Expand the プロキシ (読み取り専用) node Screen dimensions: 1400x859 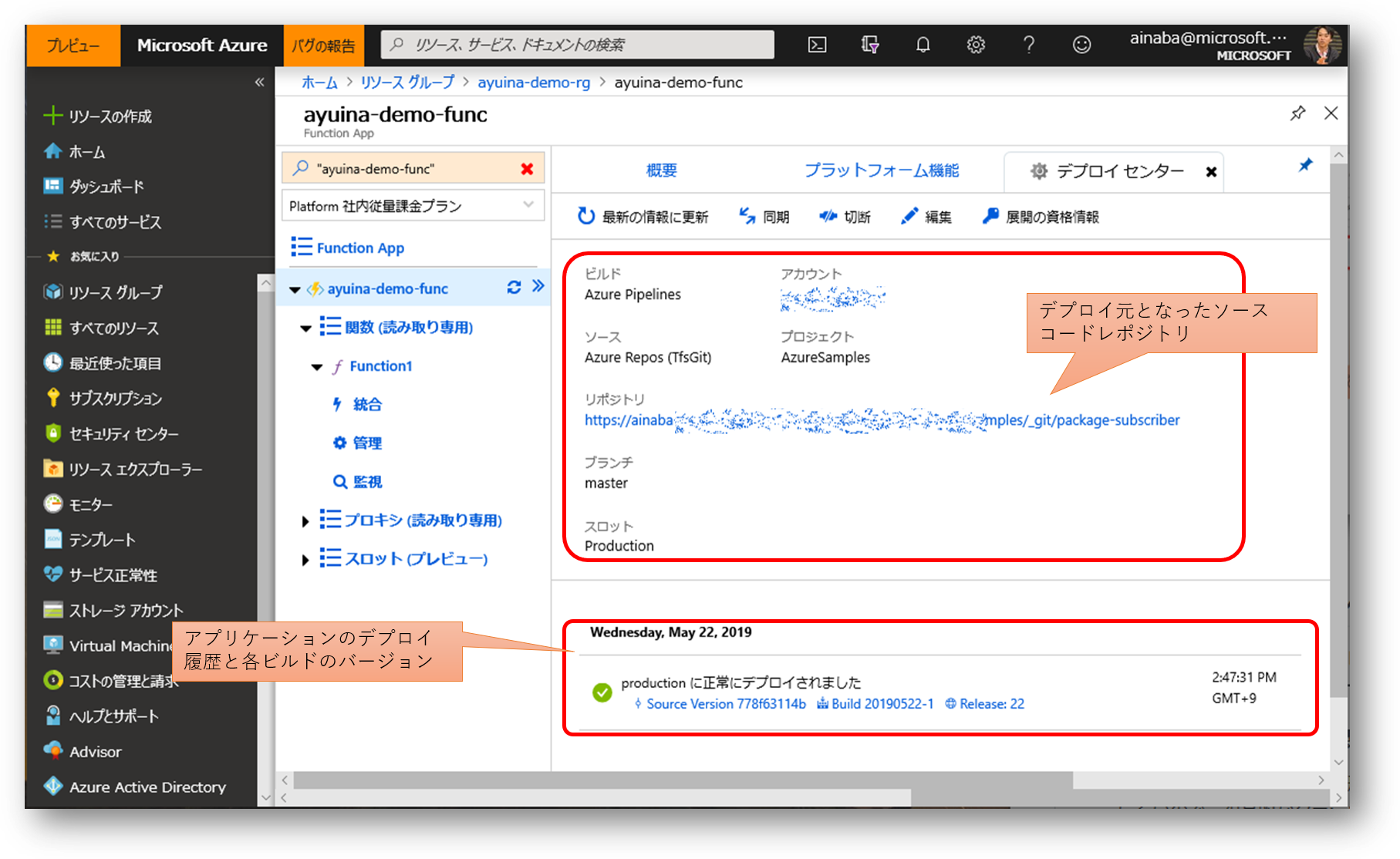point(305,521)
